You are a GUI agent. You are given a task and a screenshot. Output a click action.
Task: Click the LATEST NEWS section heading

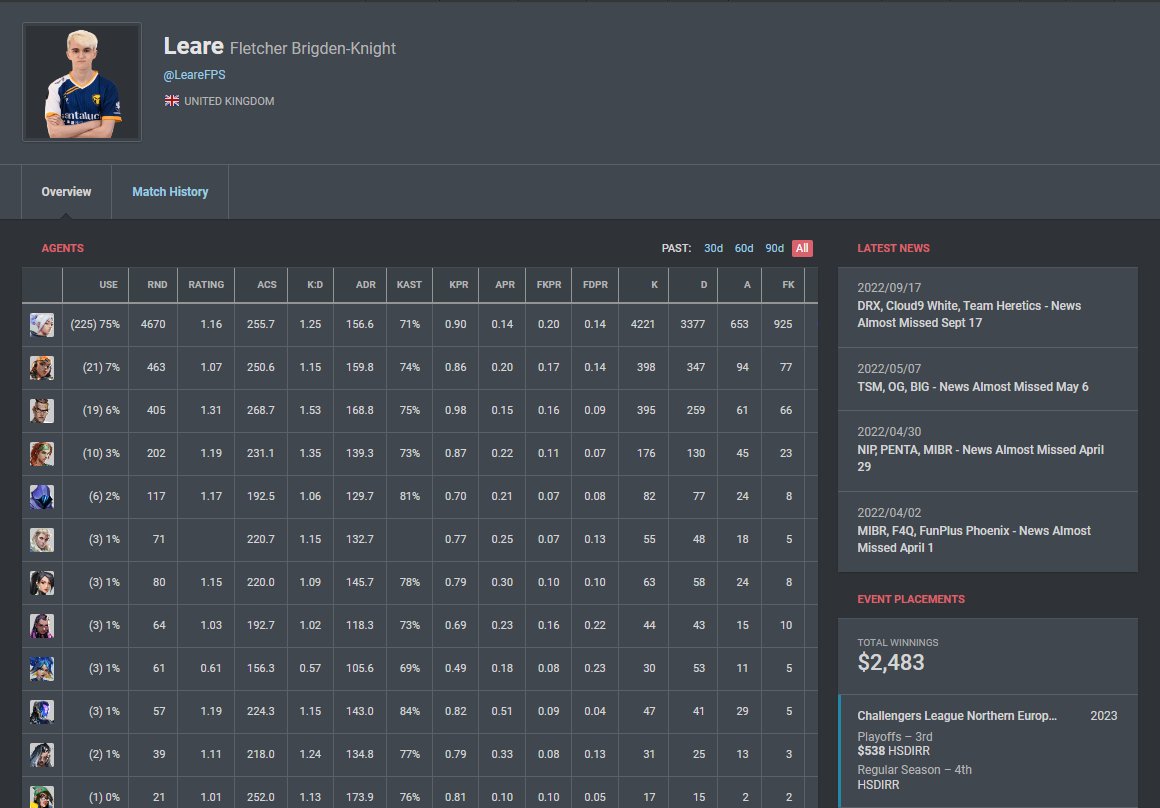click(x=894, y=248)
